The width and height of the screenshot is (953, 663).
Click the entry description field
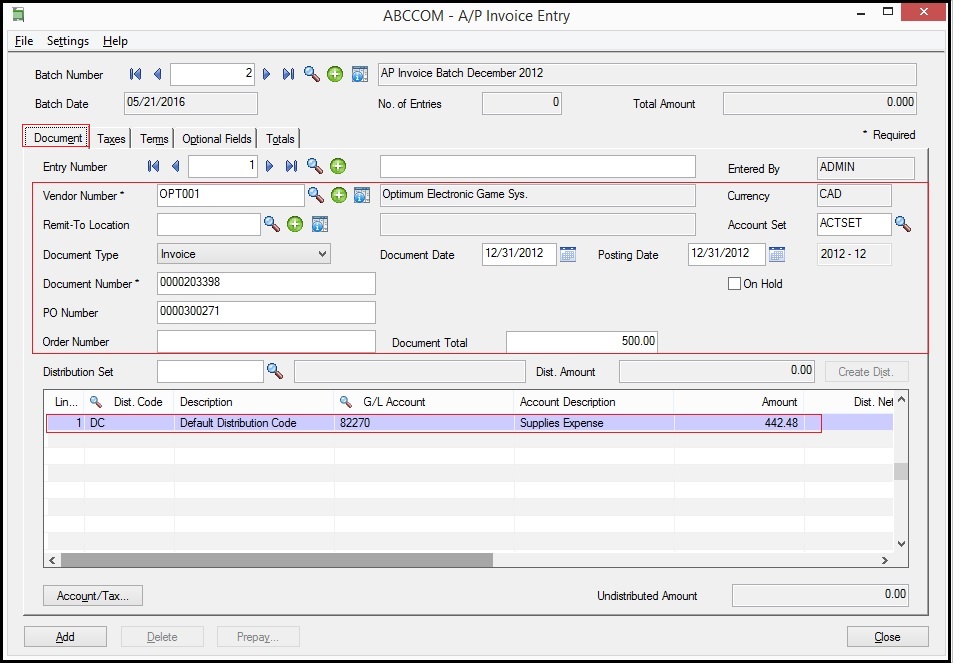point(537,167)
